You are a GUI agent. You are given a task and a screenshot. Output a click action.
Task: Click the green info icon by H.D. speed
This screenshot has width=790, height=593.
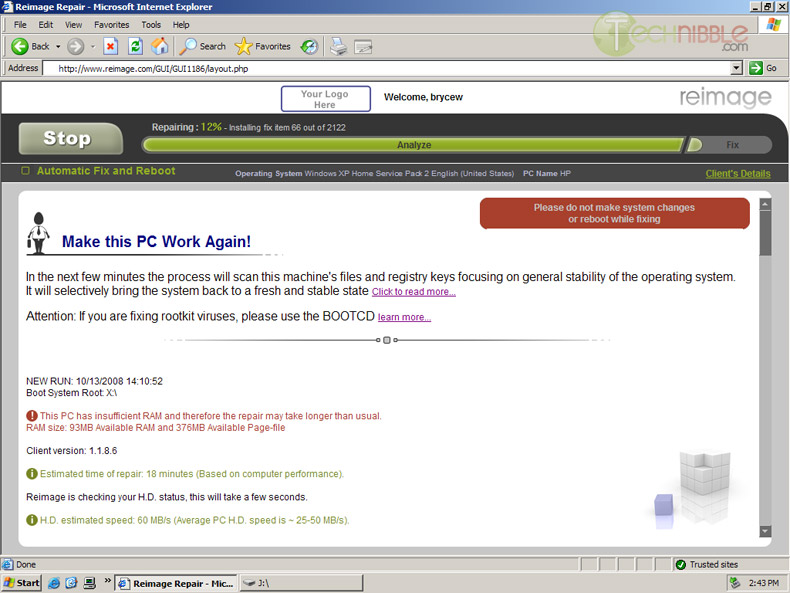pyautogui.click(x=32, y=520)
